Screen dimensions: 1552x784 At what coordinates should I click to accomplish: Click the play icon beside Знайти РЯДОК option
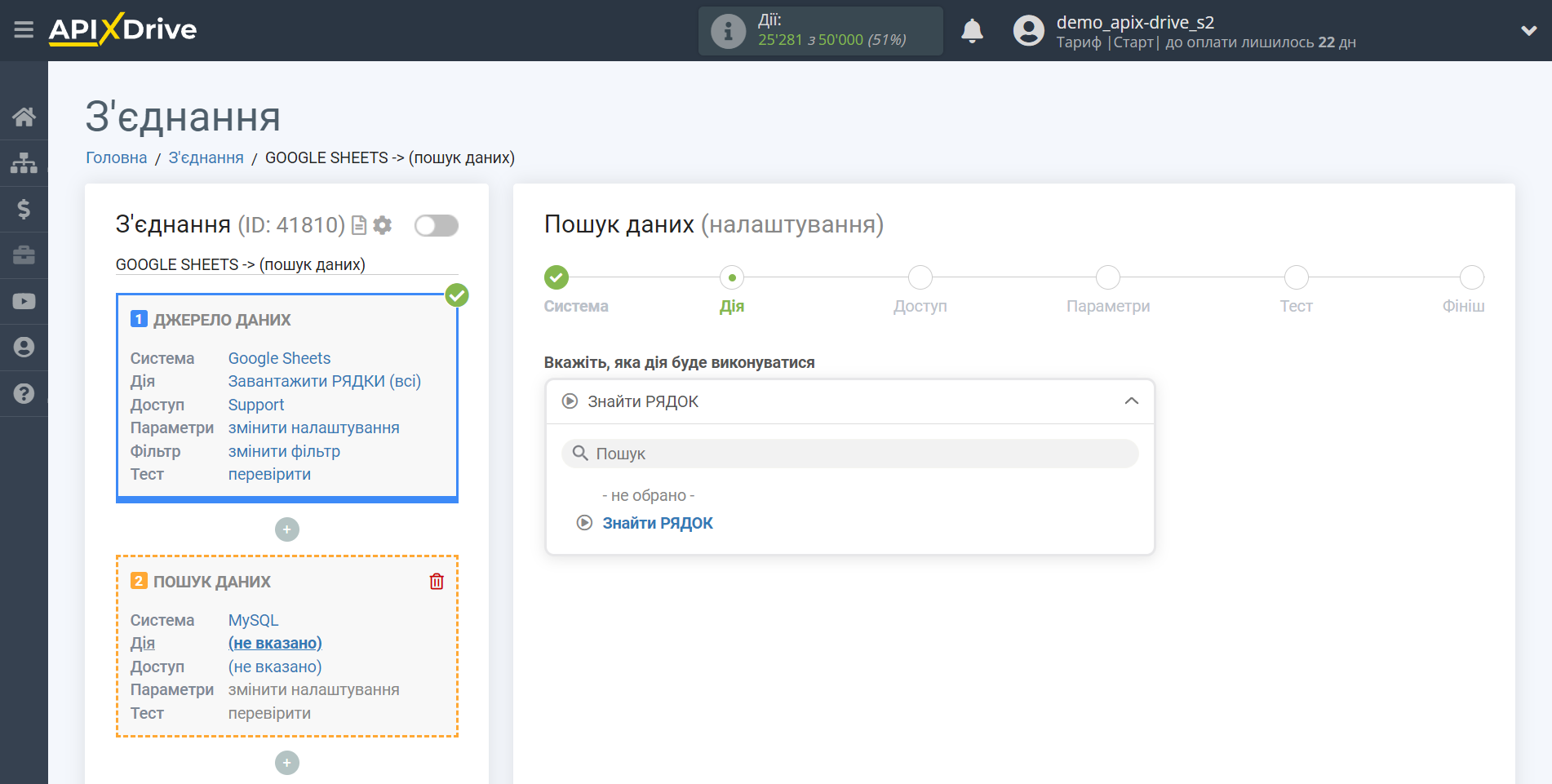[584, 523]
